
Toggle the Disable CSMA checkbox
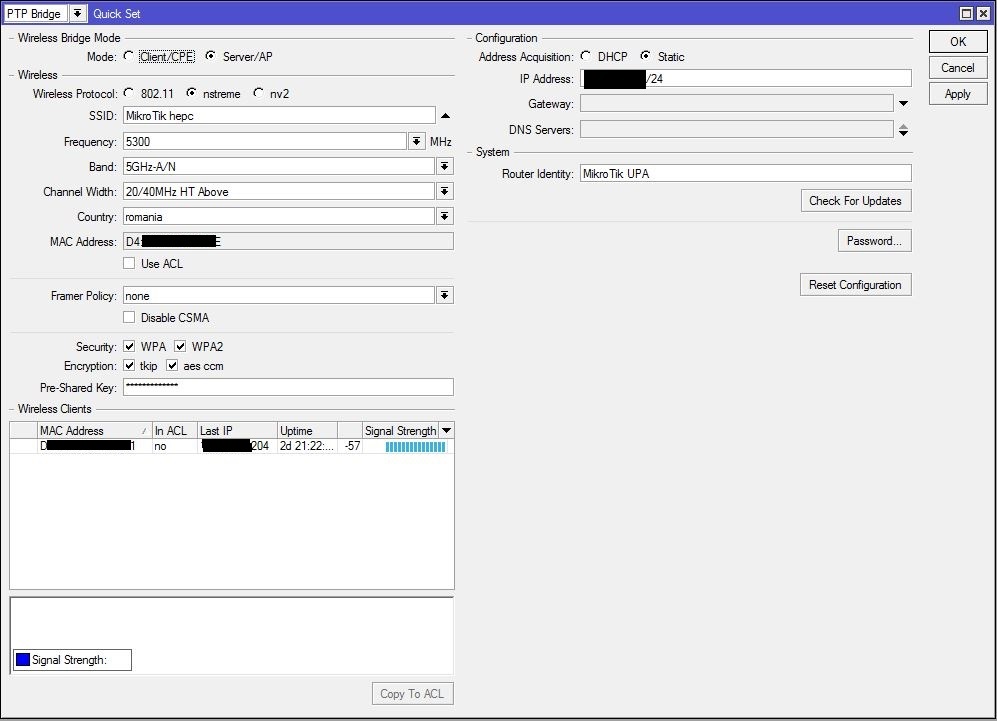128,318
